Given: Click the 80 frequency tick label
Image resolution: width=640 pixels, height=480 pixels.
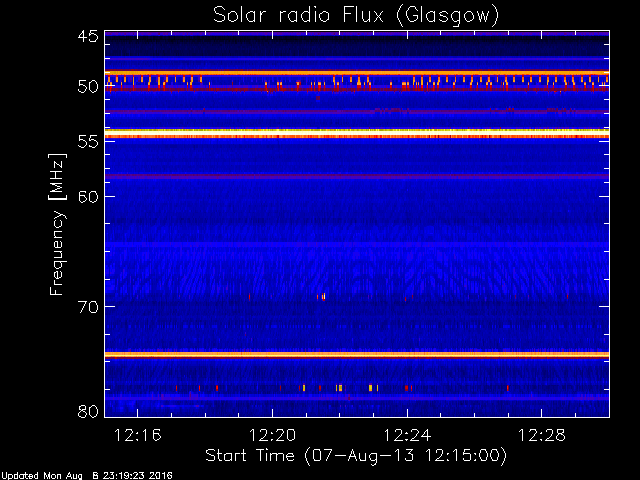Looking at the screenshot, I should (88, 411).
